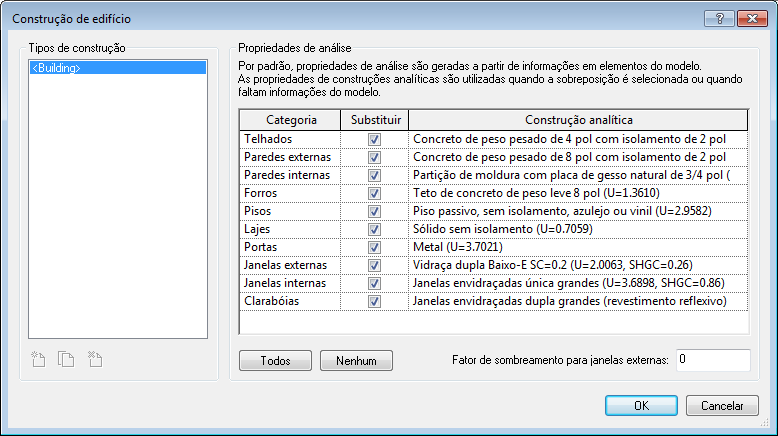
Task: Confirm with the OK button
Action: 641,406
